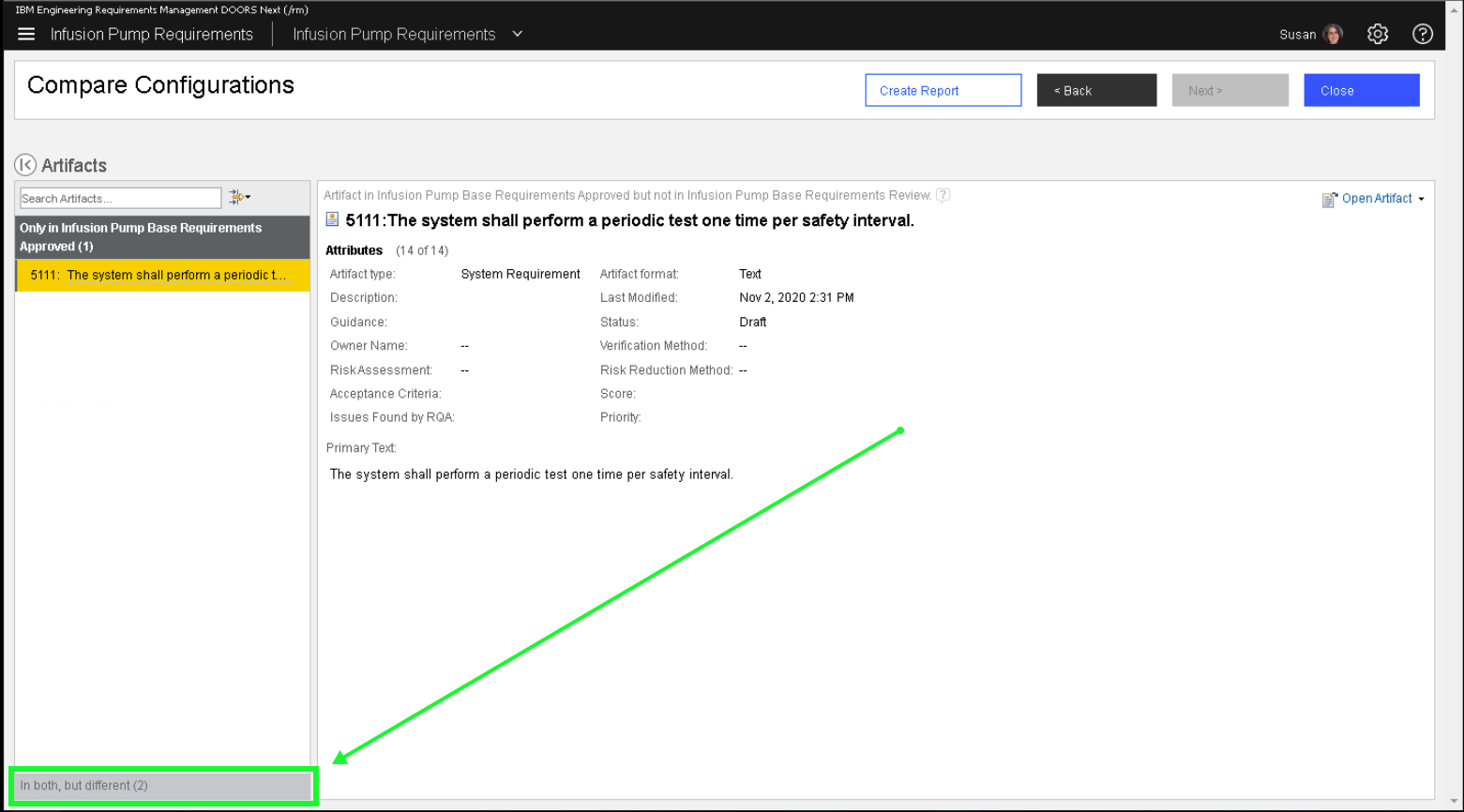Click the grayed-out Next button
Viewport: 1464px width, 812px height.
pyautogui.click(x=1229, y=91)
